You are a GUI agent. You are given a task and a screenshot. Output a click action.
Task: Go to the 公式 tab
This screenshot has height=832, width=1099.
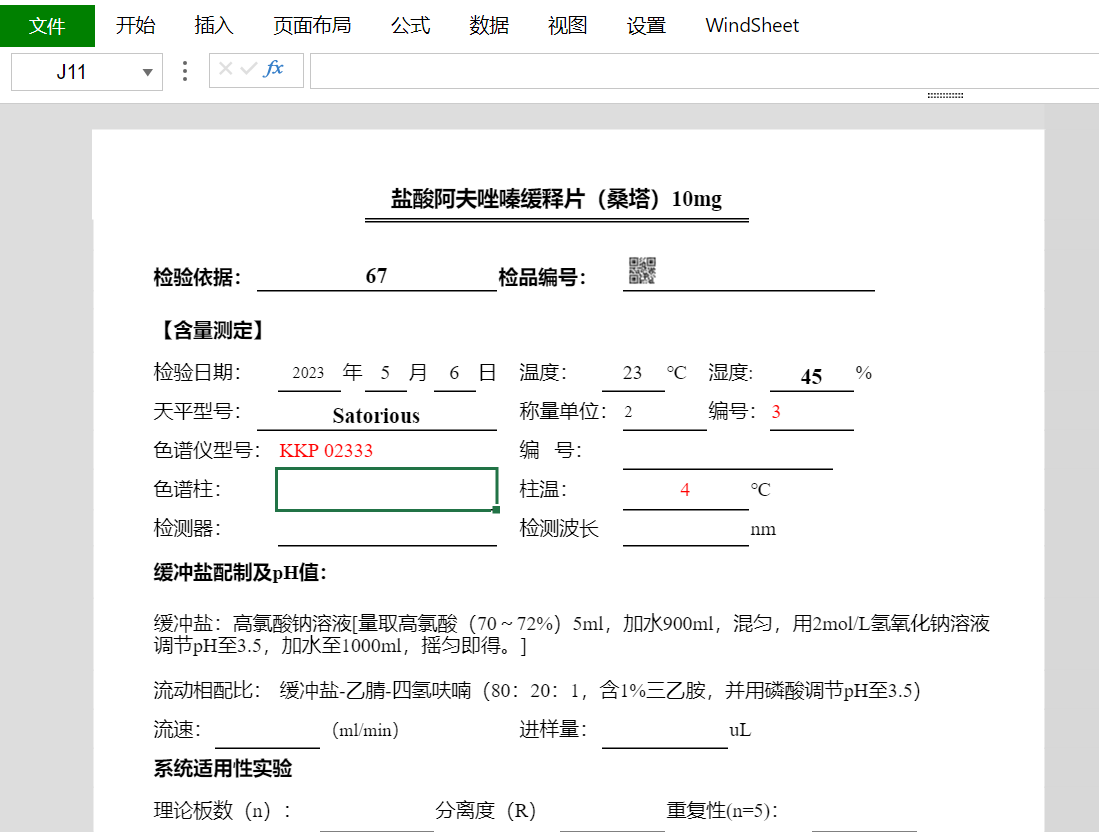pos(410,26)
